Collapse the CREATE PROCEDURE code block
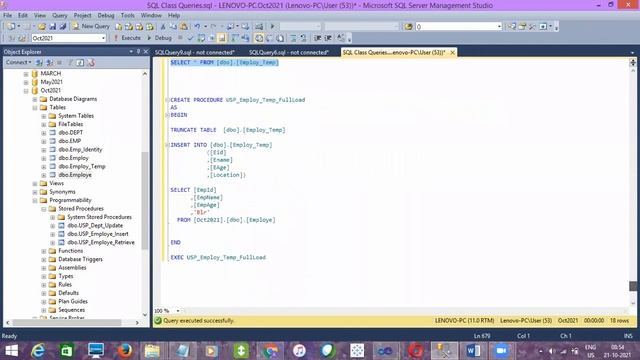The image size is (640, 360). 167,100
